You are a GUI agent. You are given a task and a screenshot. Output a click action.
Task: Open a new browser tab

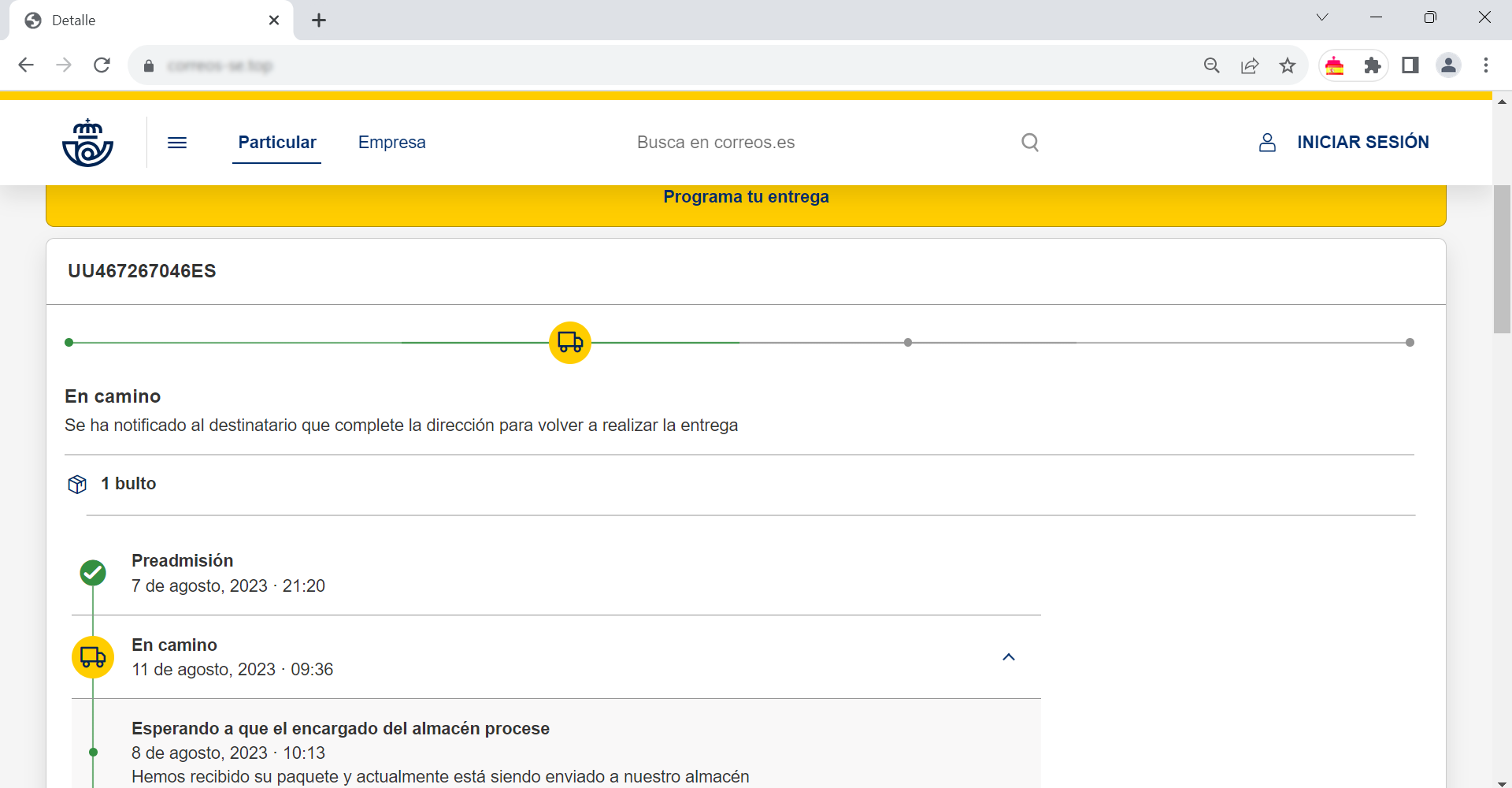319,20
